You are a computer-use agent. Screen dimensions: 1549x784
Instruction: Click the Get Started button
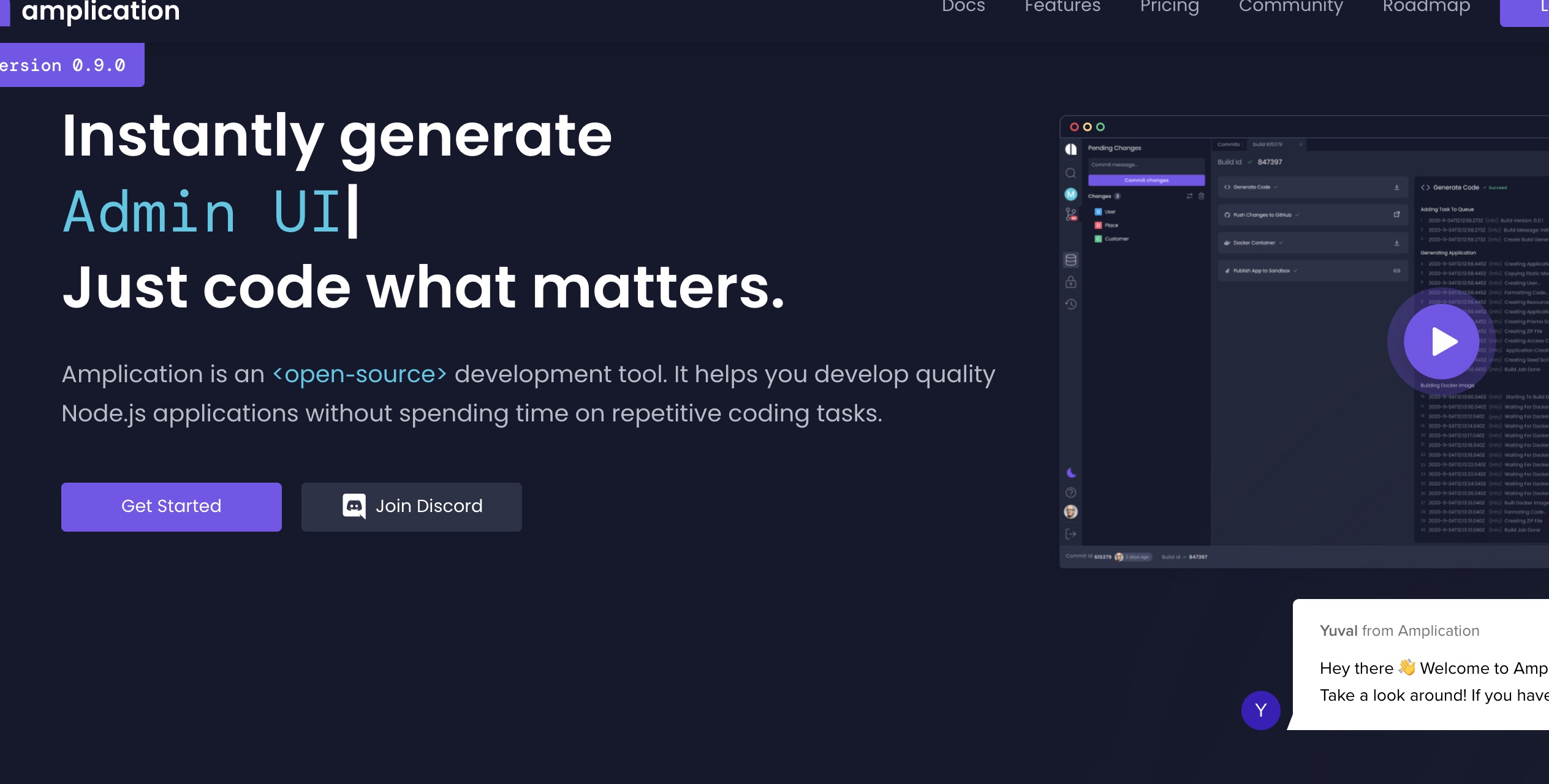tap(172, 507)
